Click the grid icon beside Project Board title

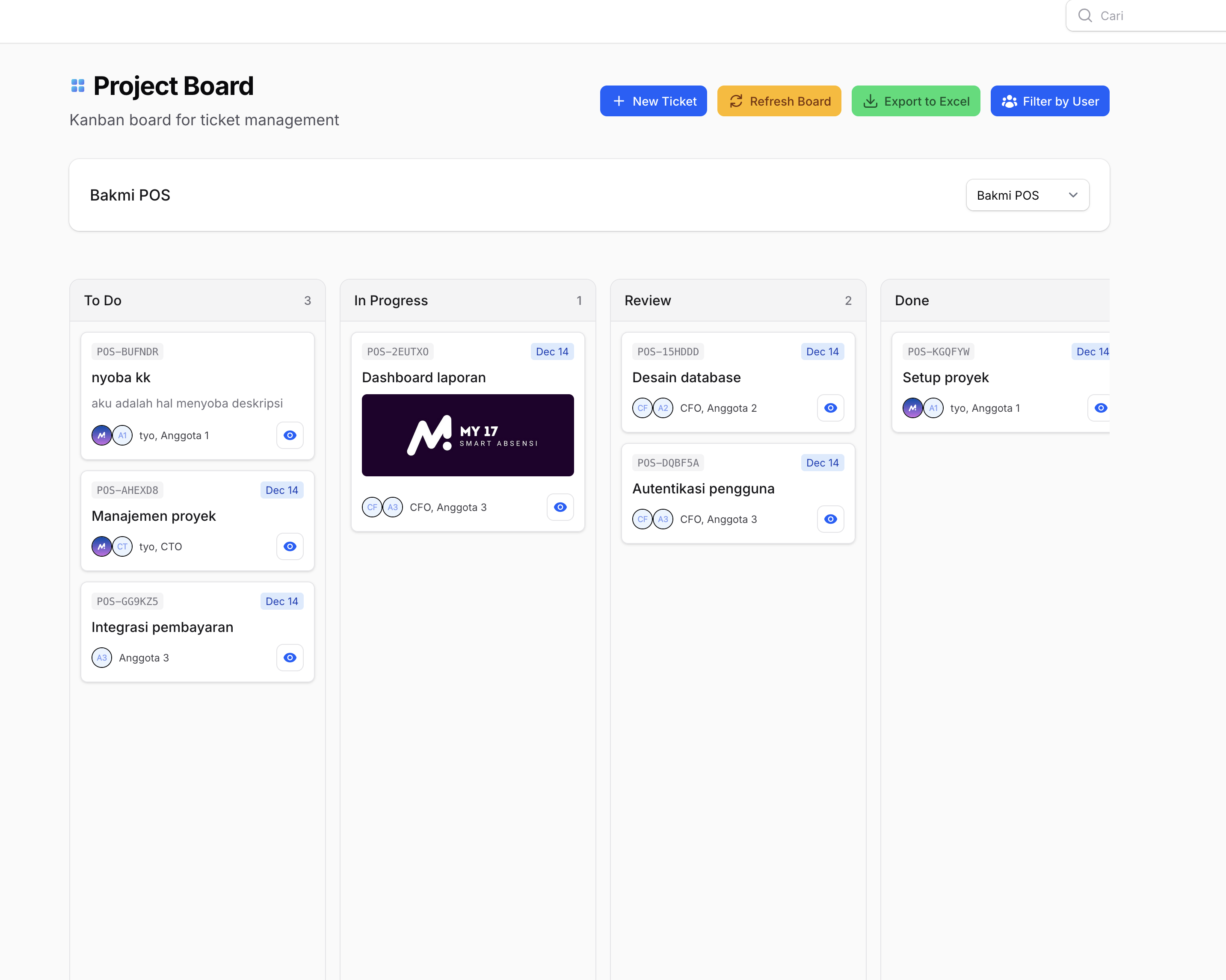point(78,86)
